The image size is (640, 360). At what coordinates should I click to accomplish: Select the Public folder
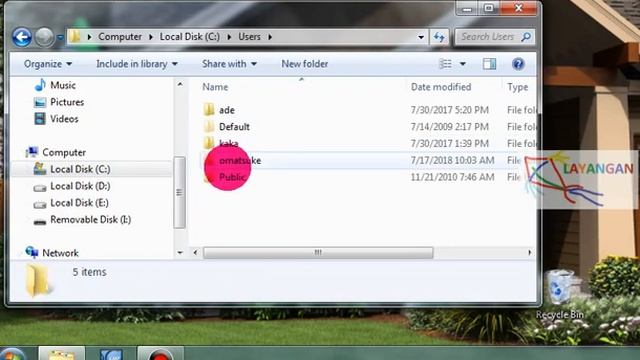[232, 177]
